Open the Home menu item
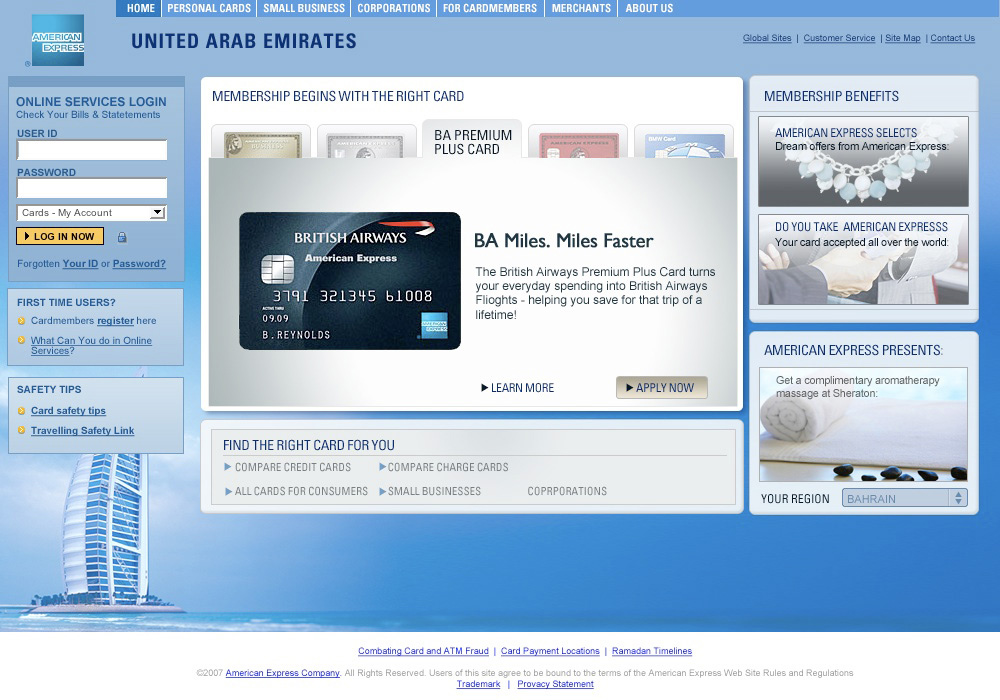The image size is (1000, 700). (x=140, y=8)
